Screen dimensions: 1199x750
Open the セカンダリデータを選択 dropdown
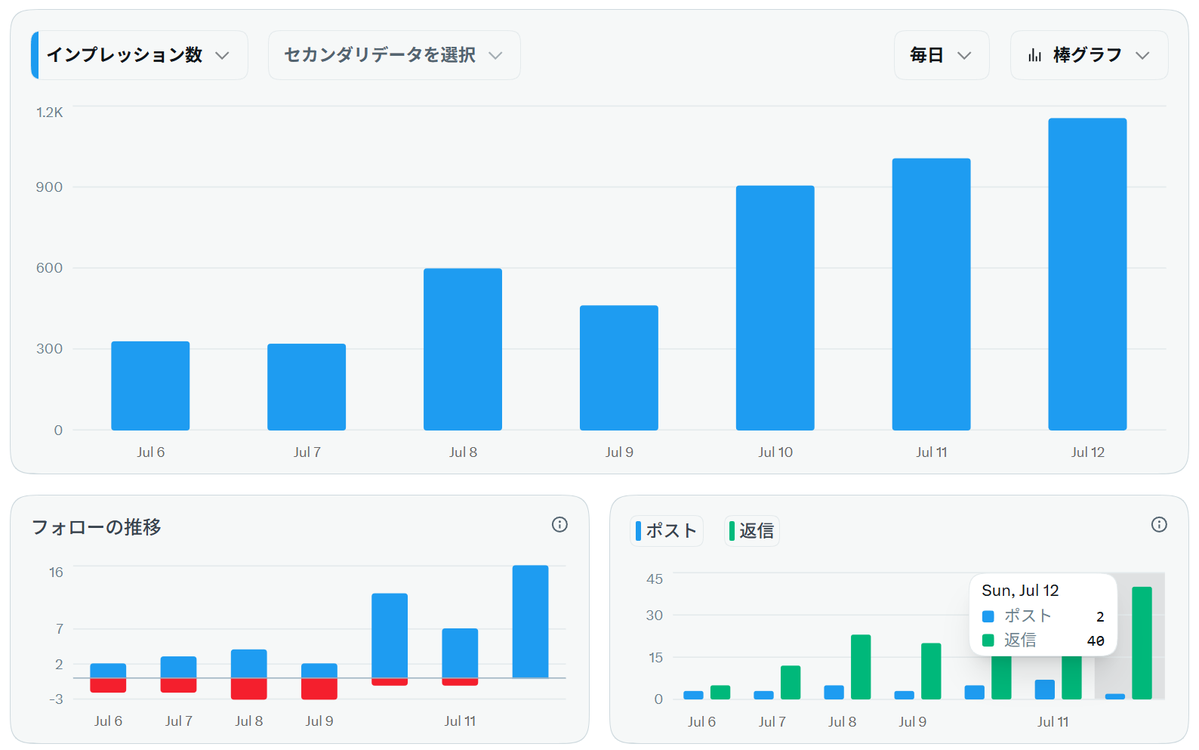(394, 55)
